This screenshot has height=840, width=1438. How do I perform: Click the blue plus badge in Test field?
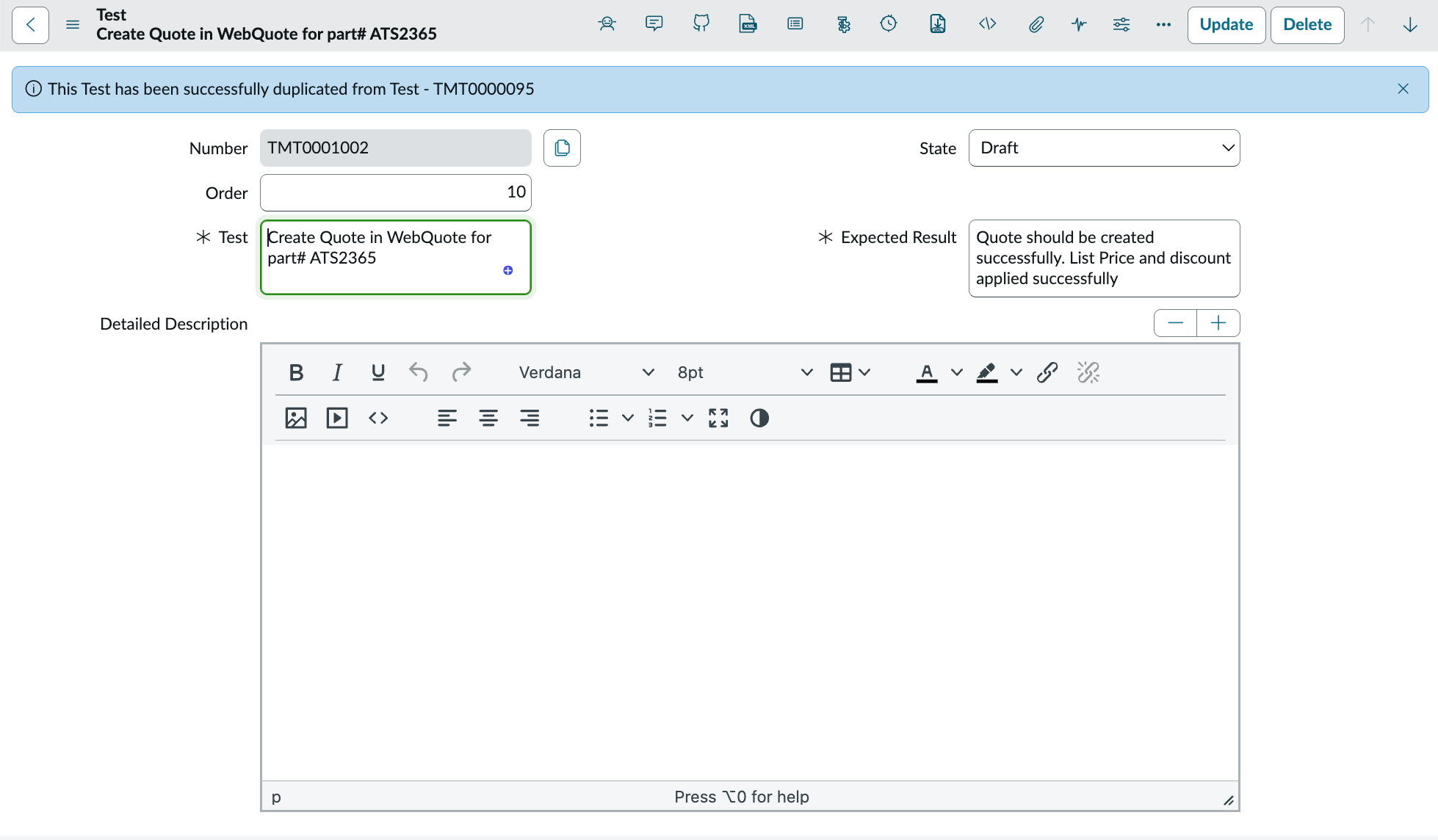507,270
